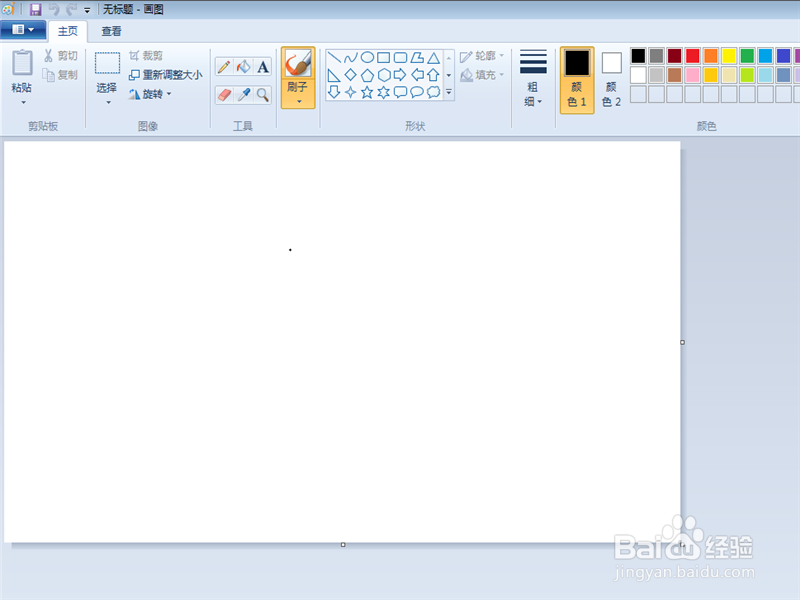Choose the Cloud callout shape

tap(434, 92)
